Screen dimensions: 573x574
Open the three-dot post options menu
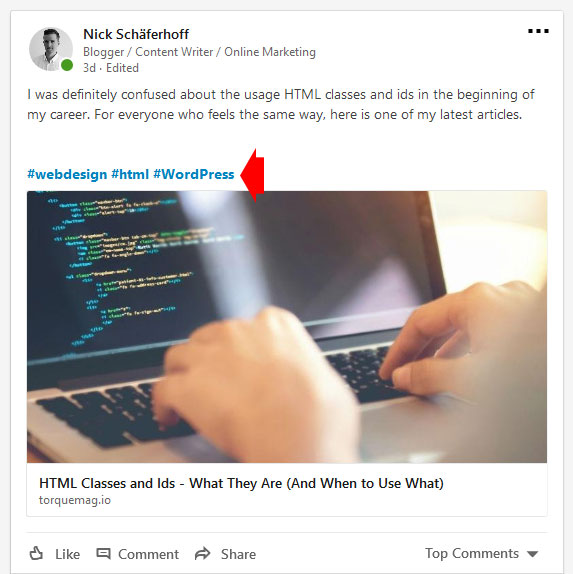click(x=538, y=31)
